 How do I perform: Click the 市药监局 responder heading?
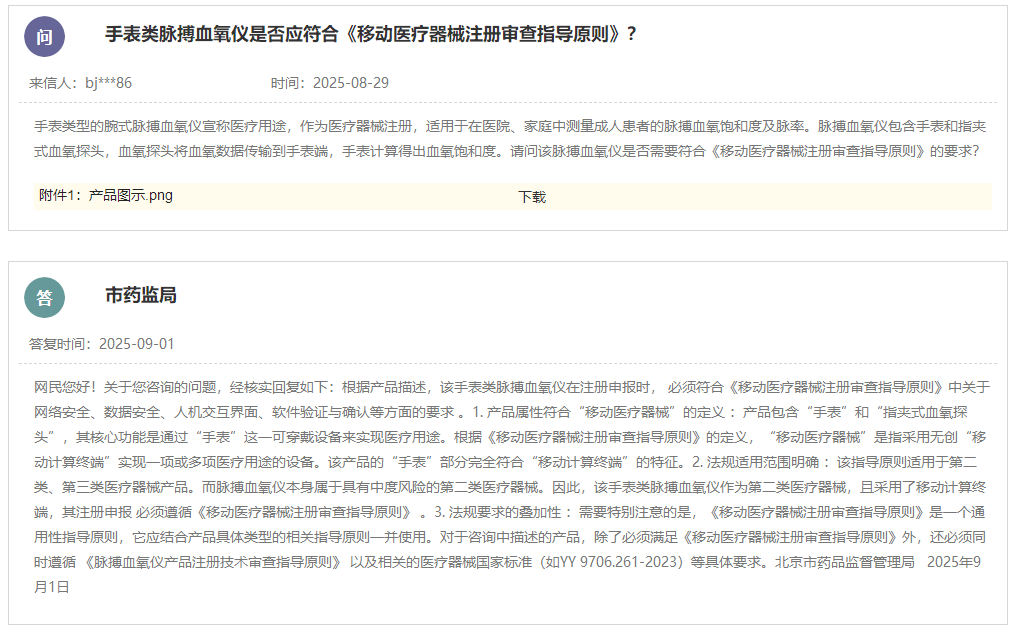coord(141,295)
